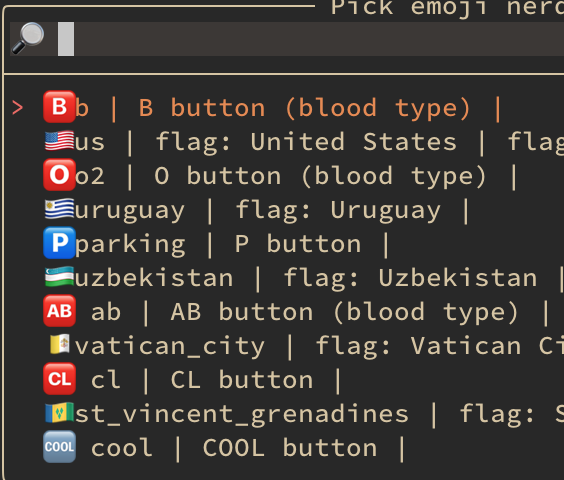Pick the blue P parking emoji icon
564x480 pixels.
pos(59,243)
